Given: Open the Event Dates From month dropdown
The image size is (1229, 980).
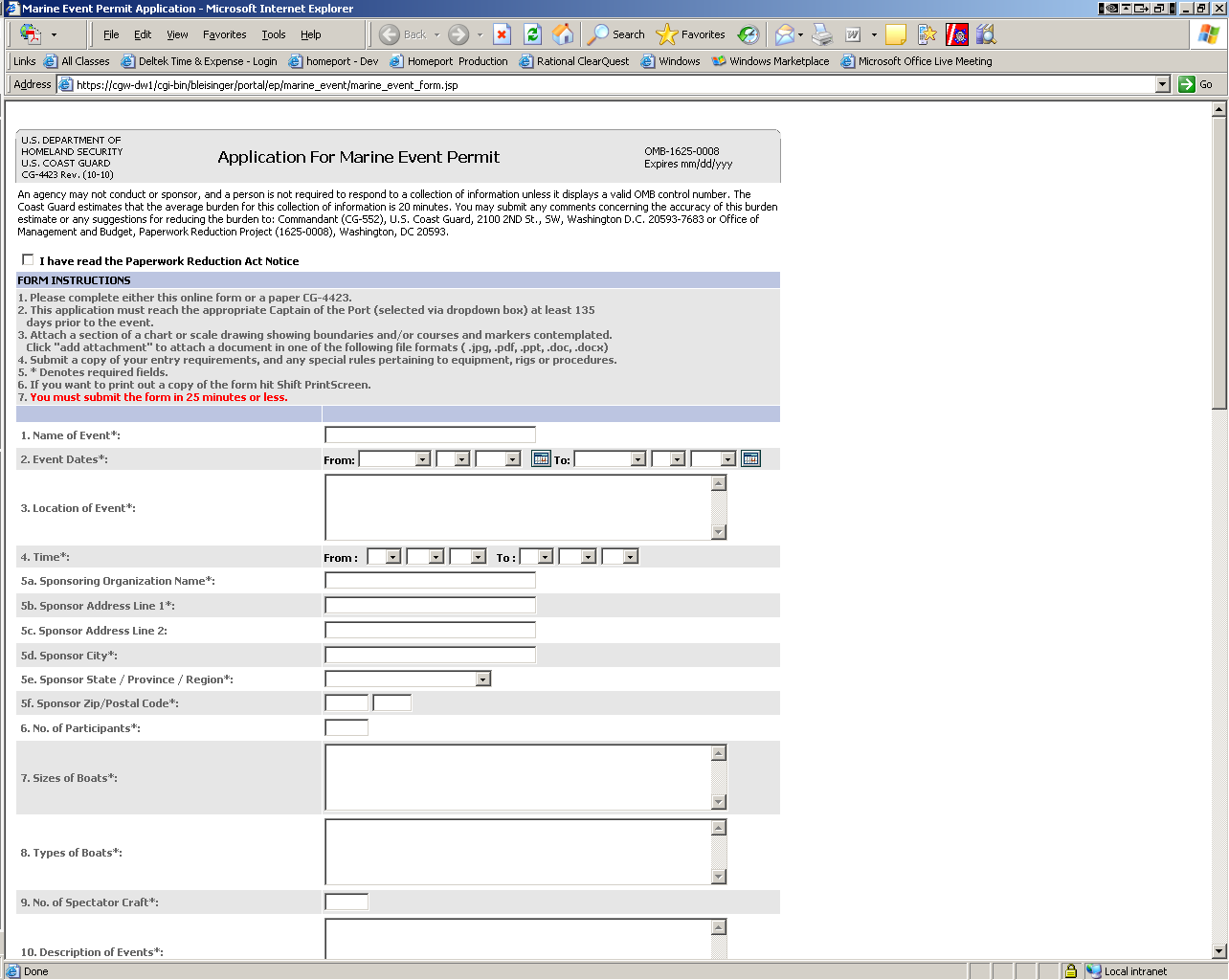Looking at the screenshot, I should [422, 459].
